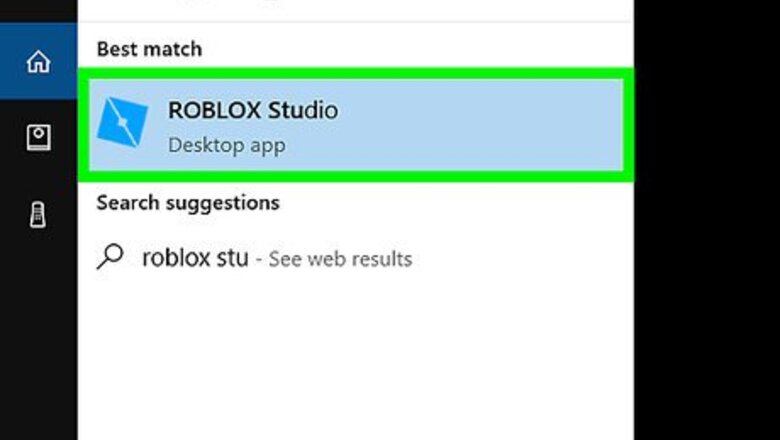Click the empty sidebar area below the icons
780x440 pixels.
point(38,340)
